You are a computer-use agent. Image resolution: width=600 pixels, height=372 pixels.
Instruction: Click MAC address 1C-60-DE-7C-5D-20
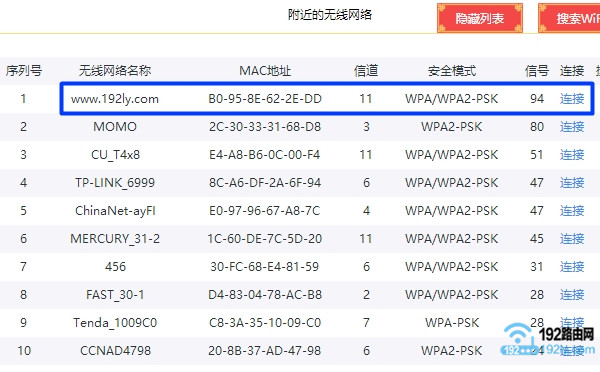pos(264,239)
